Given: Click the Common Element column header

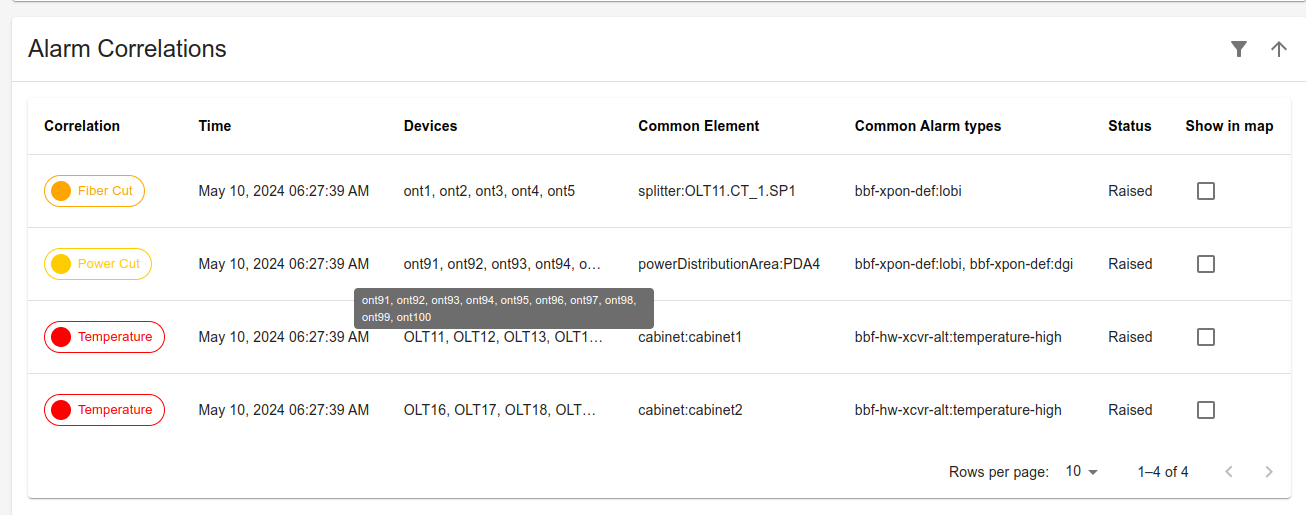Looking at the screenshot, I should pyautogui.click(x=699, y=126).
